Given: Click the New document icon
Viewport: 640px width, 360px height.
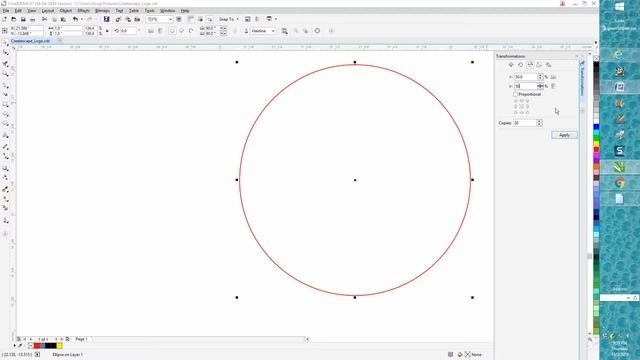Looking at the screenshot, I should point(4,19).
